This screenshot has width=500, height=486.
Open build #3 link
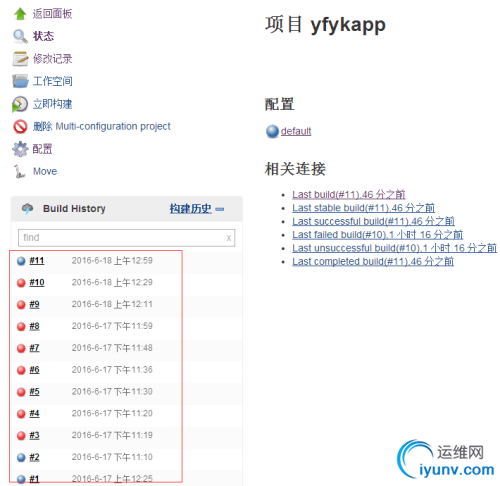tap(34, 435)
